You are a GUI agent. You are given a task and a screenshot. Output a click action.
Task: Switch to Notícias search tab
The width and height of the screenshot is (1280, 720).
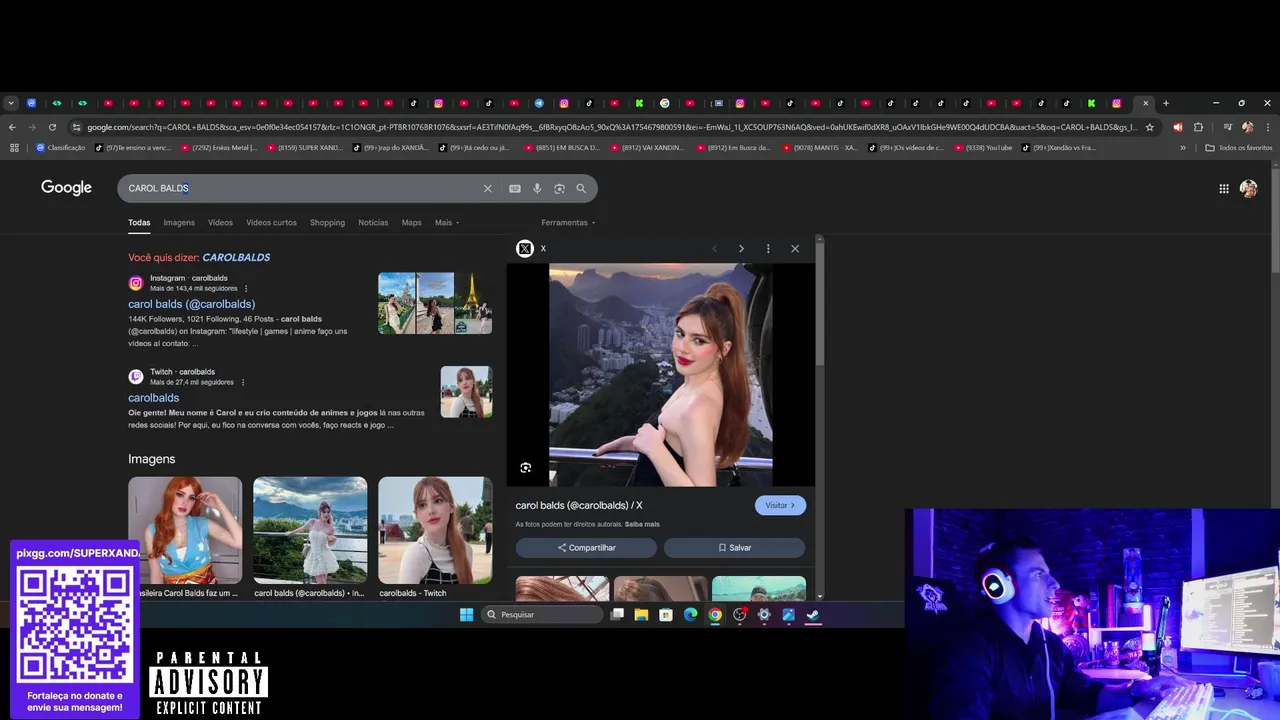[373, 222]
